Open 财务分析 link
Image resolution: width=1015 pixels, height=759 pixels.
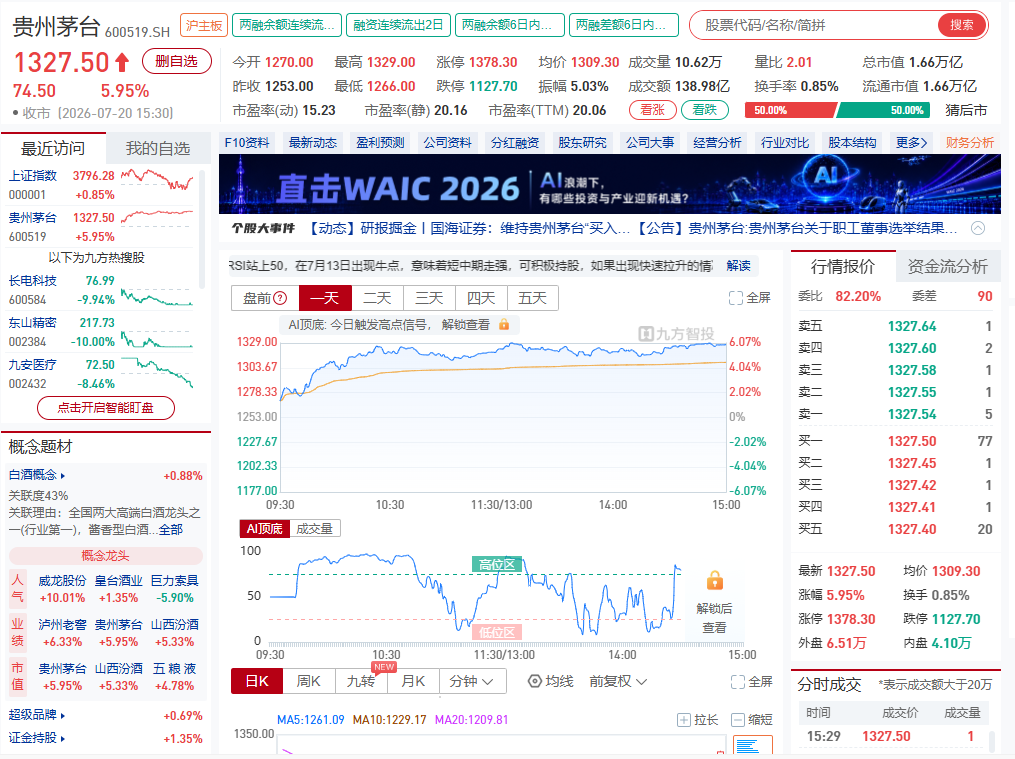[x=969, y=142]
